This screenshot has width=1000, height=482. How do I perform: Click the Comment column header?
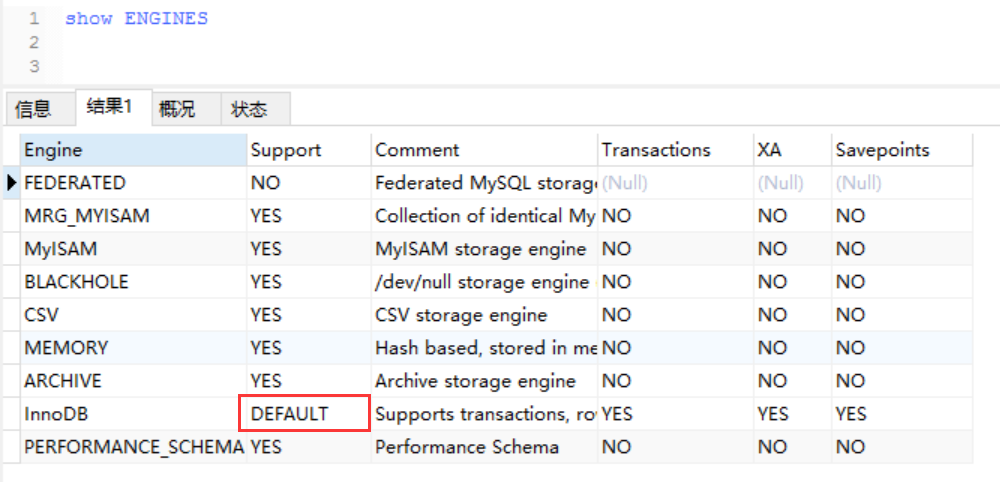coord(484,150)
